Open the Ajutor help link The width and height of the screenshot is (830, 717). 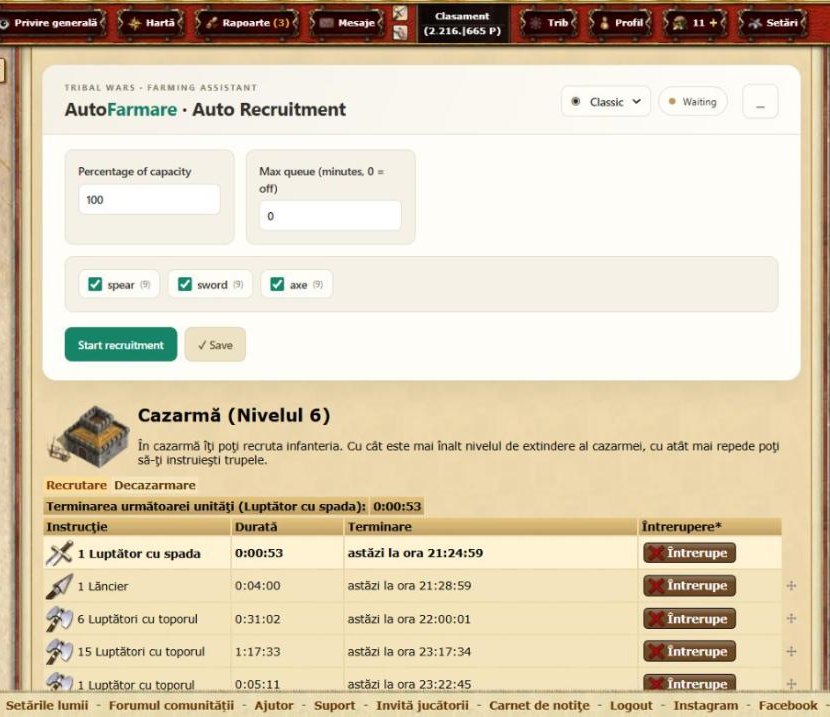click(x=274, y=705)
